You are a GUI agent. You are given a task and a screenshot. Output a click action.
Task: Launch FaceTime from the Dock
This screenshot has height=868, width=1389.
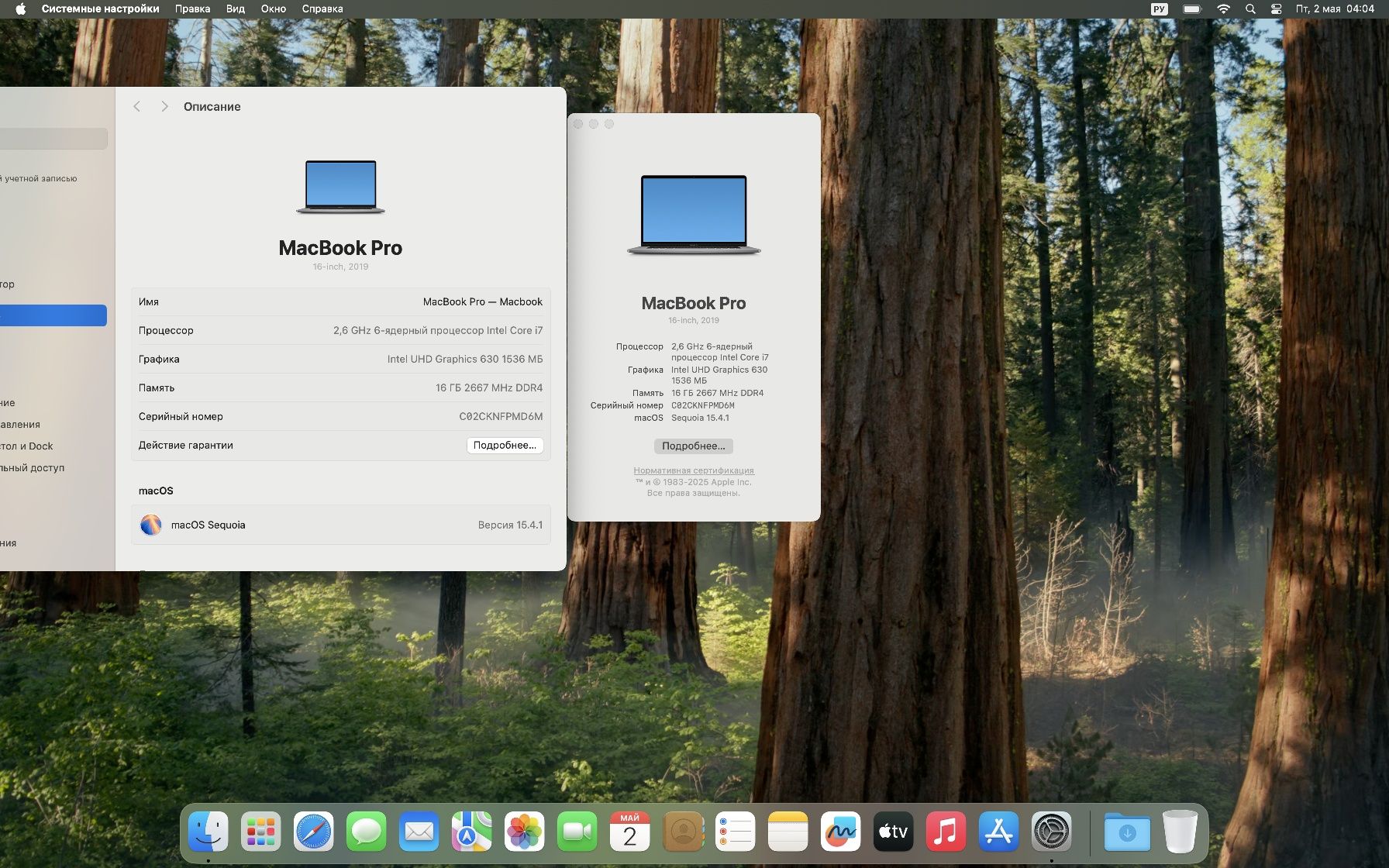pyautogui.click(x=577, y=832)
